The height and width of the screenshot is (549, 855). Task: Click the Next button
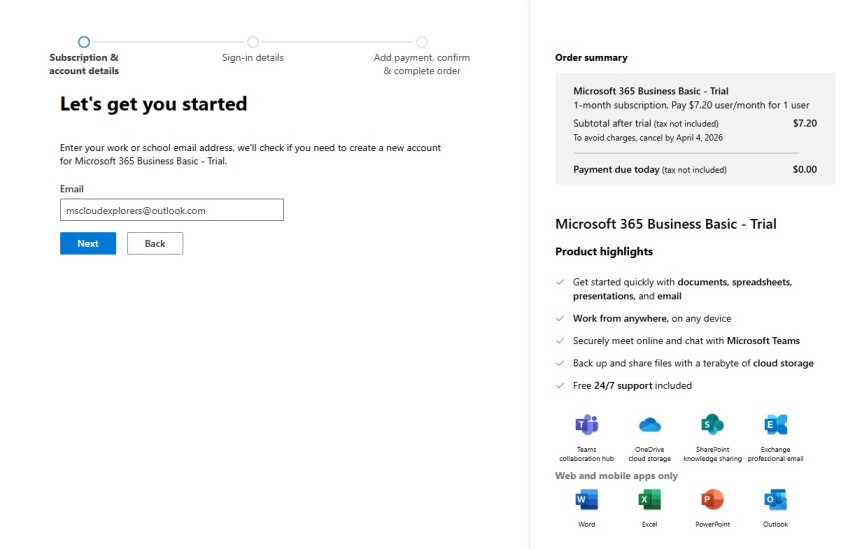pos(88,243)
